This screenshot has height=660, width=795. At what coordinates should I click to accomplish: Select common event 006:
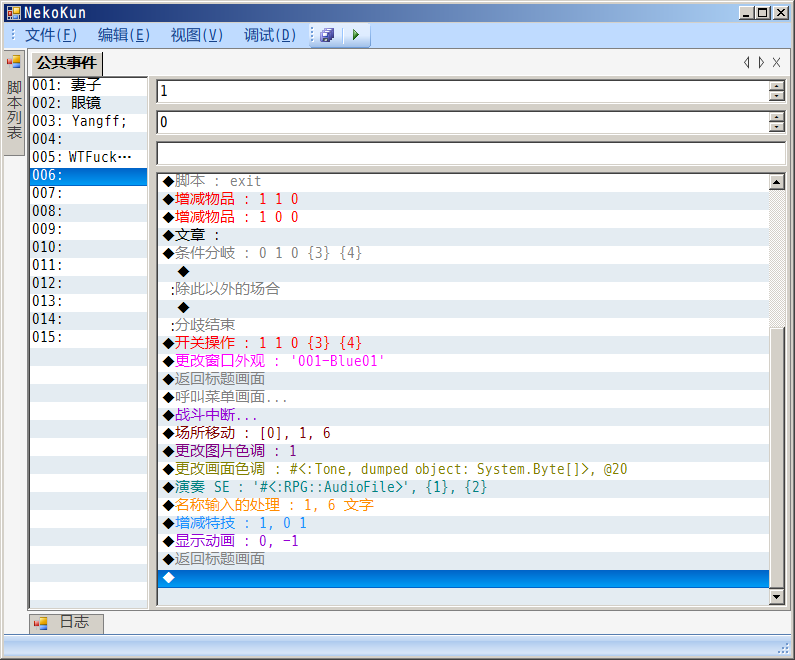click(x=89, y=175)
